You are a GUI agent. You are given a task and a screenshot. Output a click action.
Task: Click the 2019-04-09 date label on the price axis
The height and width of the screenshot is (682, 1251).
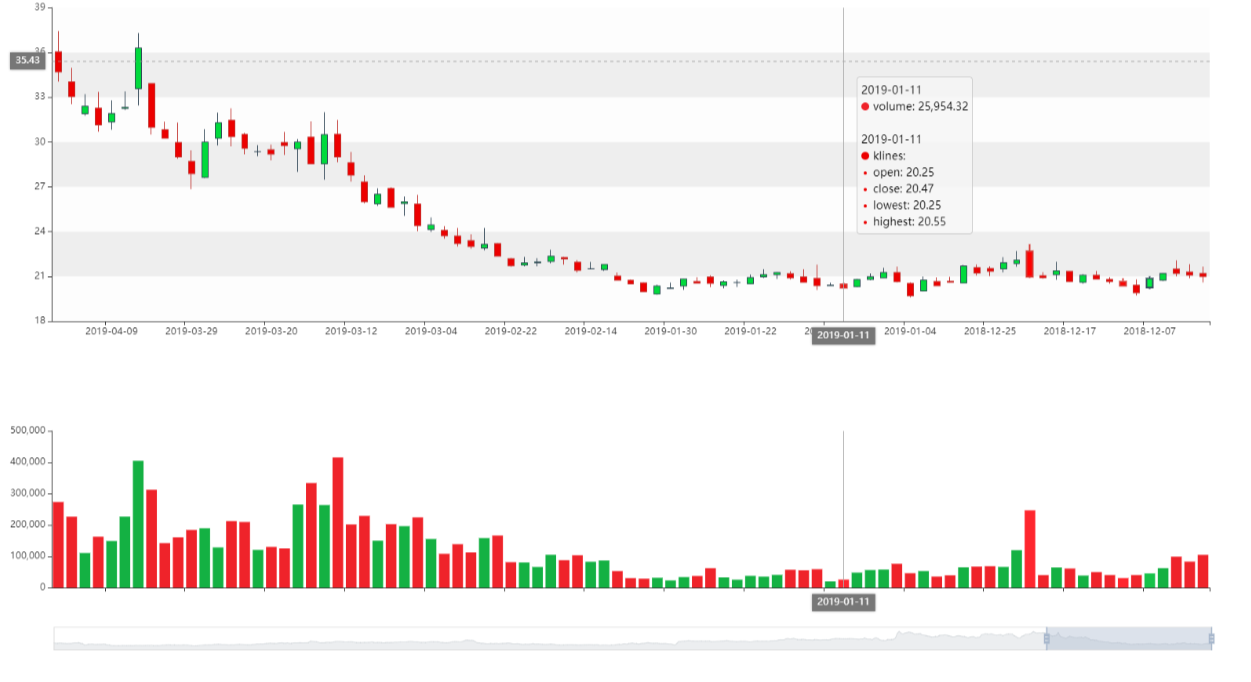tap(111, 331)
